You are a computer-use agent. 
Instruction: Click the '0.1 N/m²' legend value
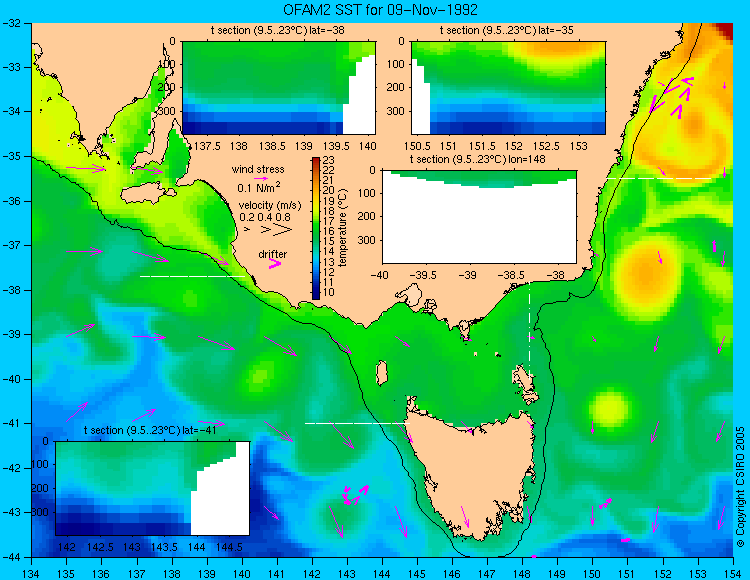pos(259,187)
